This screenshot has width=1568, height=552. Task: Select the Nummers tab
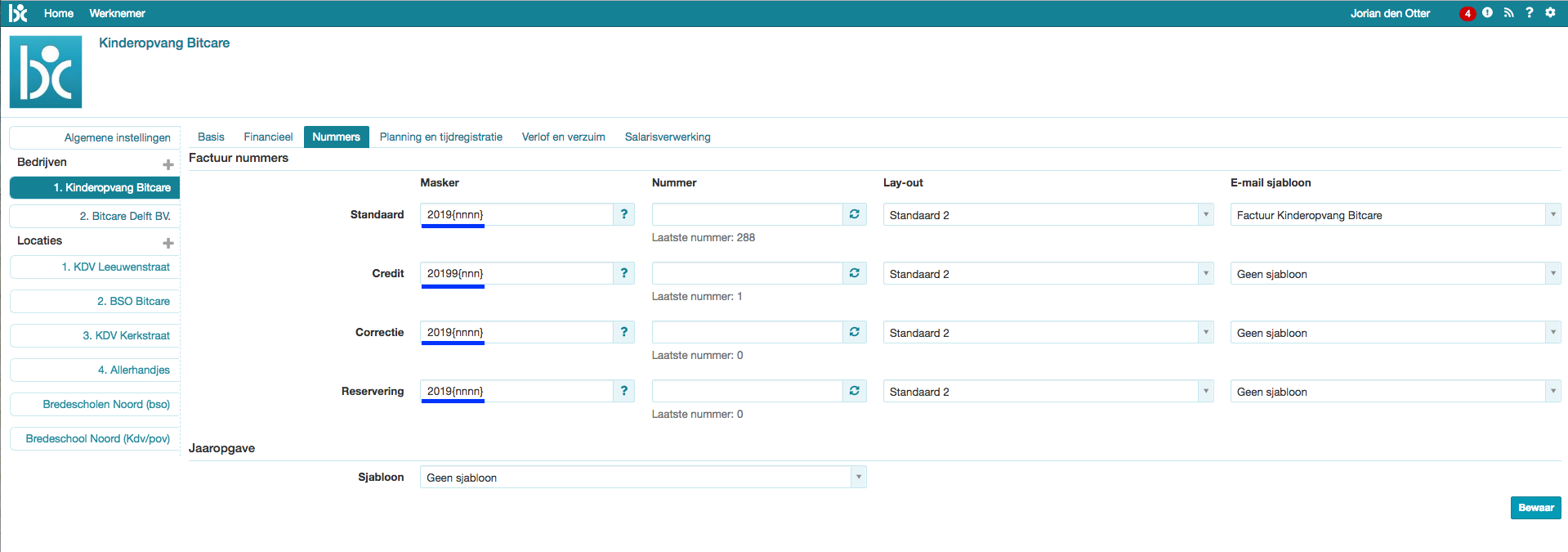[336, 137]
